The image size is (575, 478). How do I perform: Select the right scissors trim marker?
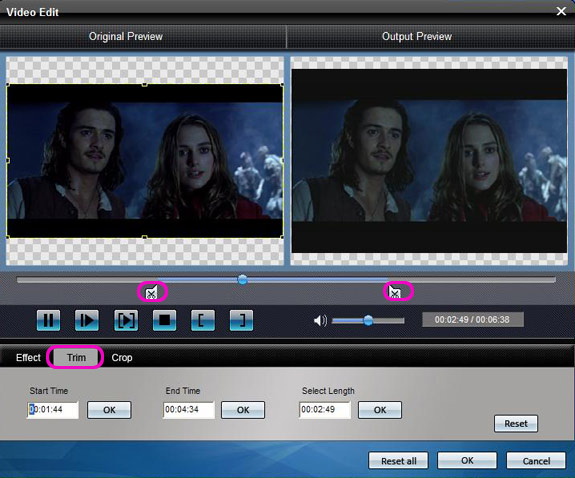pyautogui.click(x=395, y=292)
